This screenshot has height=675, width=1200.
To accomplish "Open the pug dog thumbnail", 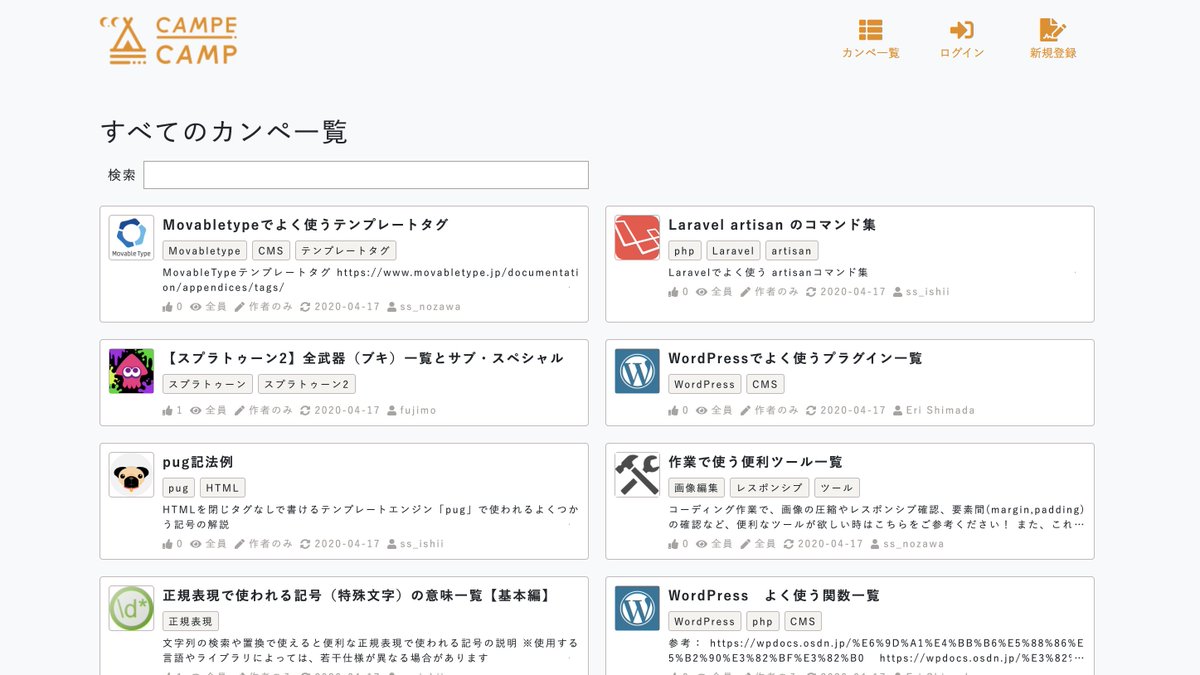I will tap(132, 475).
